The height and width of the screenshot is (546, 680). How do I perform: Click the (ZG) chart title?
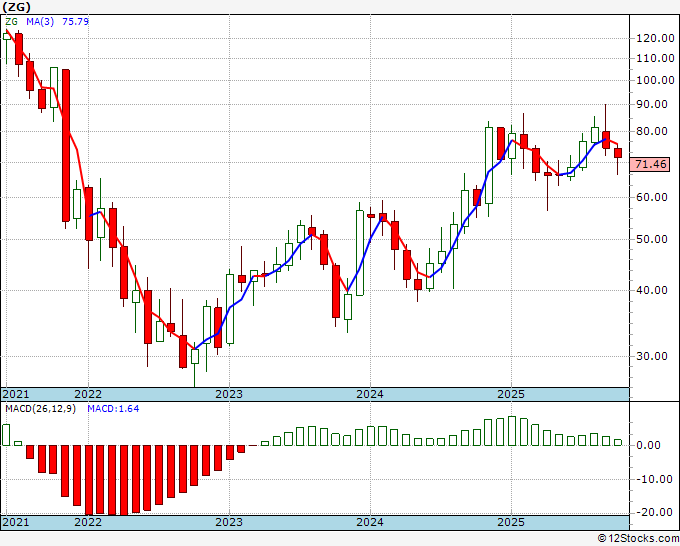pos(16,7)
